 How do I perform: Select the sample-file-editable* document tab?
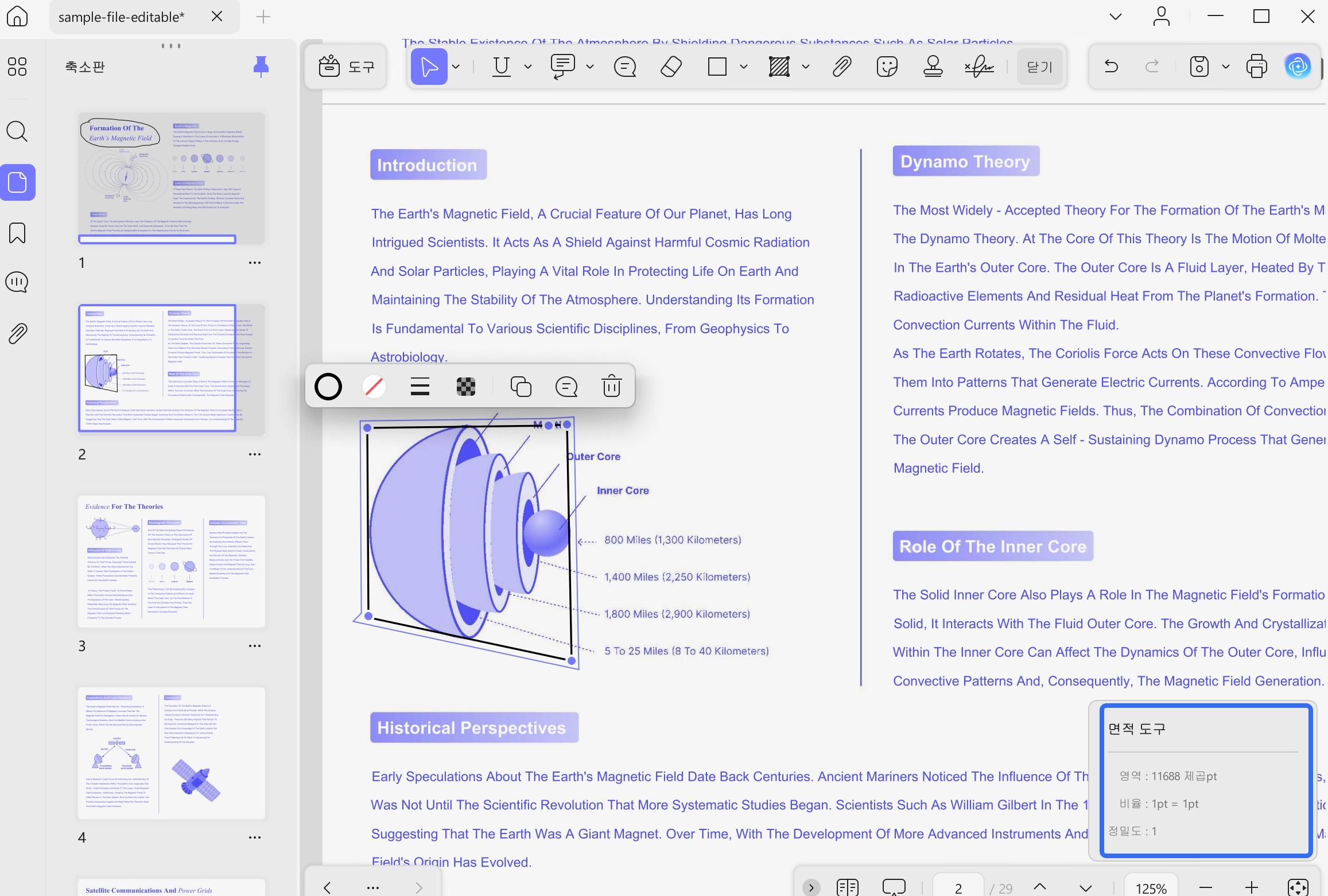pyautogui.click(x=145, y=17)
